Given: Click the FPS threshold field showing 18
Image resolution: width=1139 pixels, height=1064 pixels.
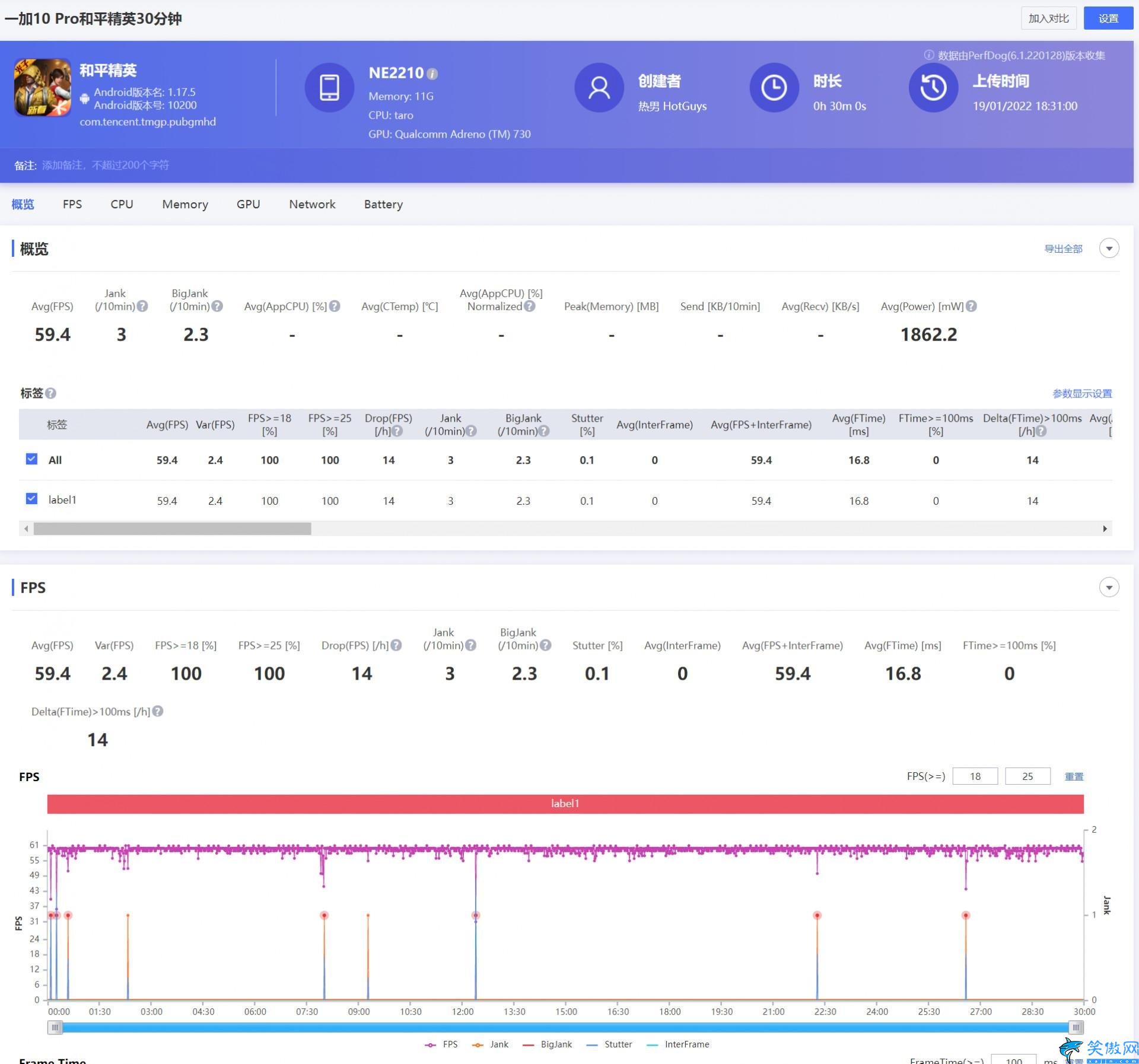Looking at the screenshot, I should (975, 776).
